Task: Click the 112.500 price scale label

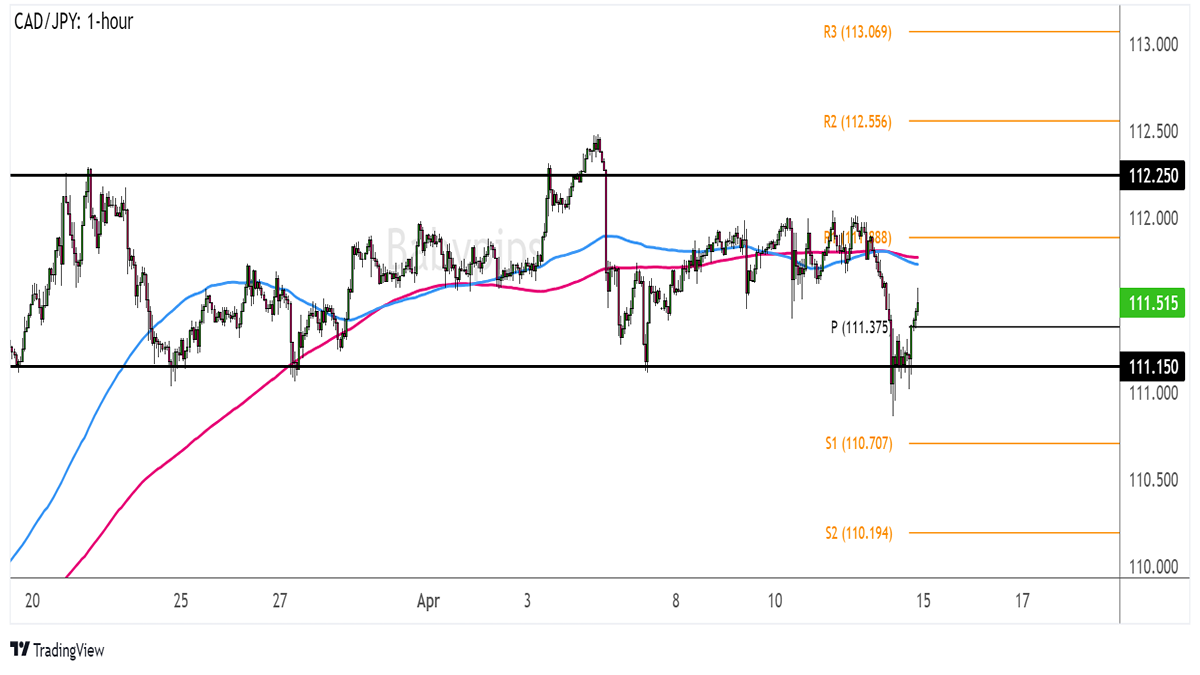Action: (1151, 132)
